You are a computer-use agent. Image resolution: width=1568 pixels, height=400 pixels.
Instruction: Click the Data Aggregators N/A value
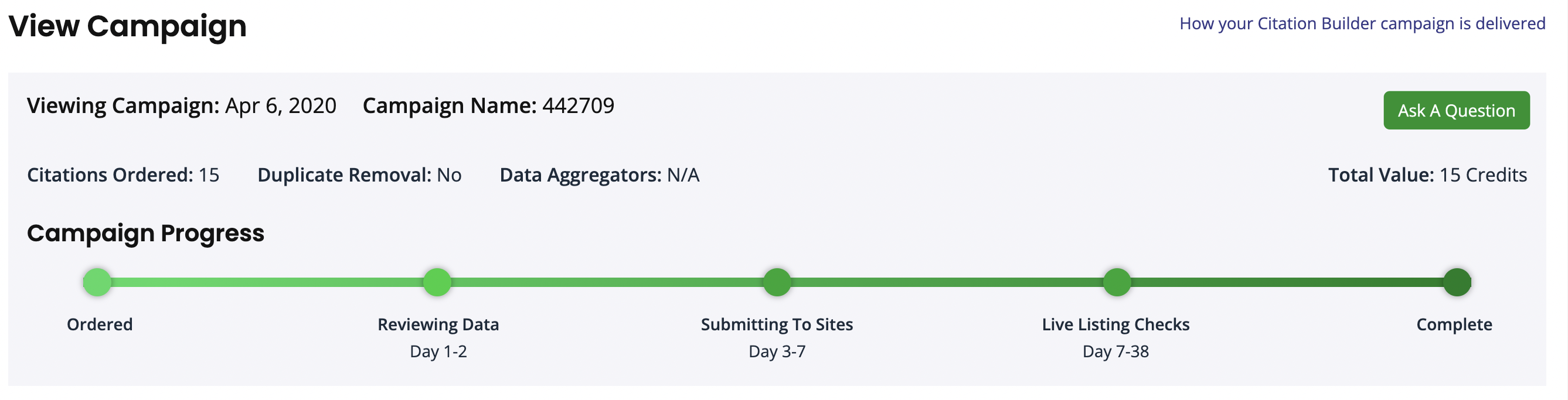[683, 175]
